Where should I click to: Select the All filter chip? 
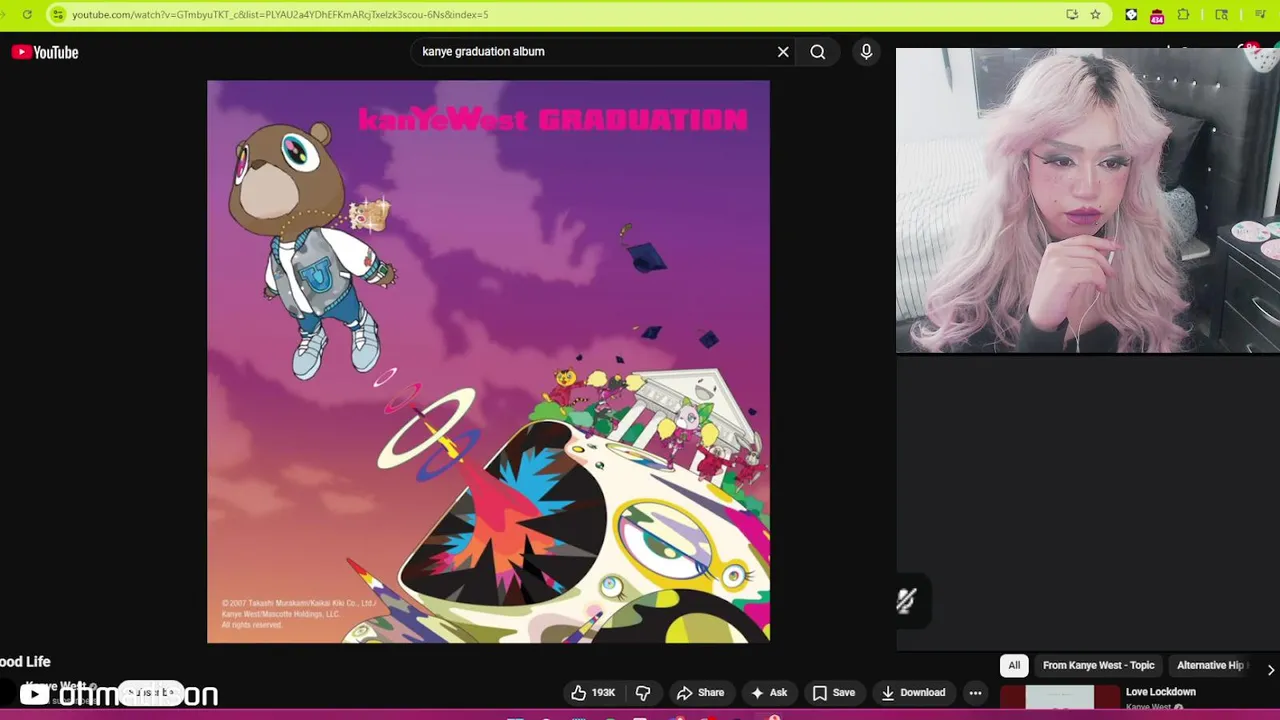tap(1014, 666)
